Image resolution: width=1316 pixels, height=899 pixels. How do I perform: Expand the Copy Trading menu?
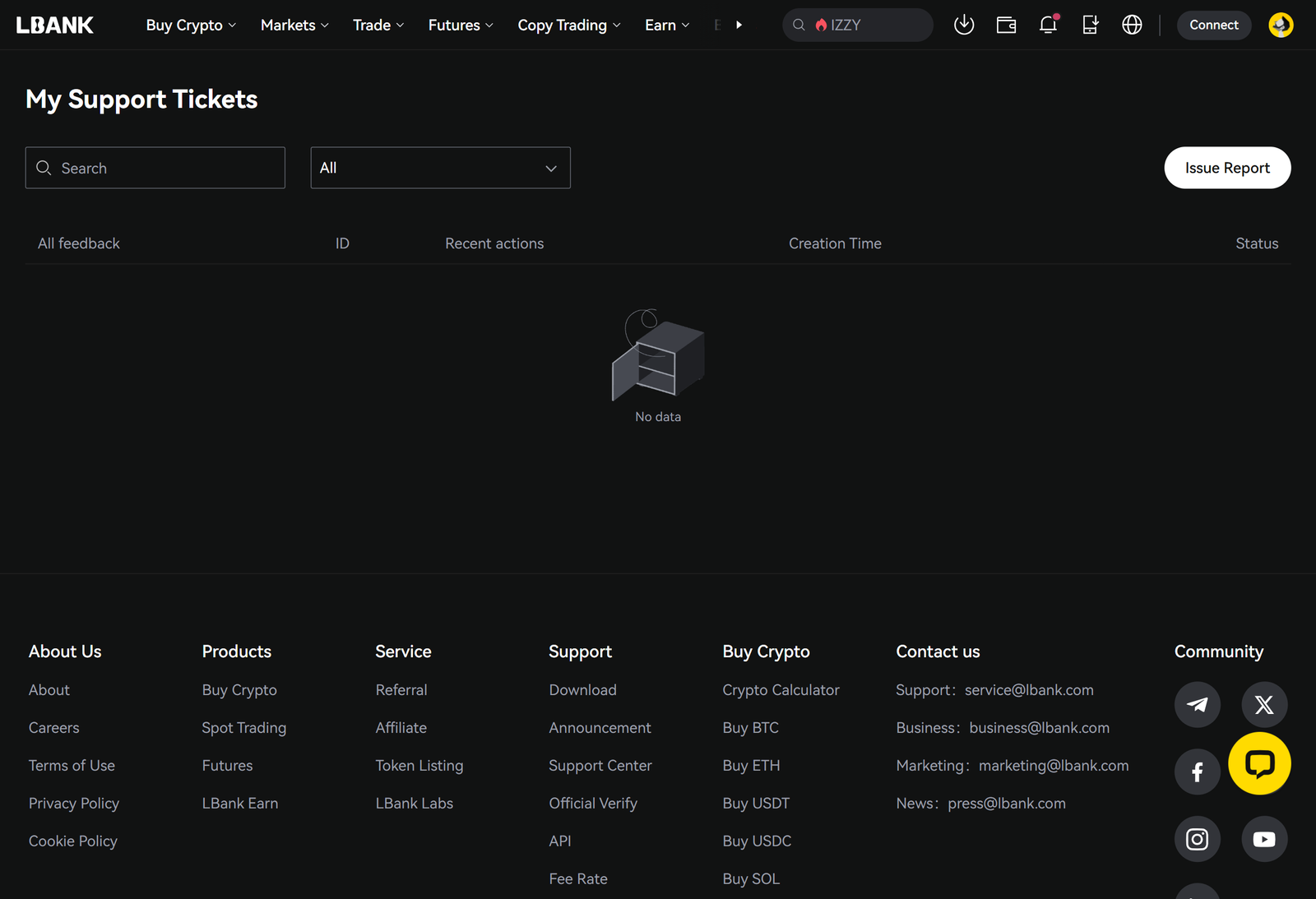(x=568, y=25)
